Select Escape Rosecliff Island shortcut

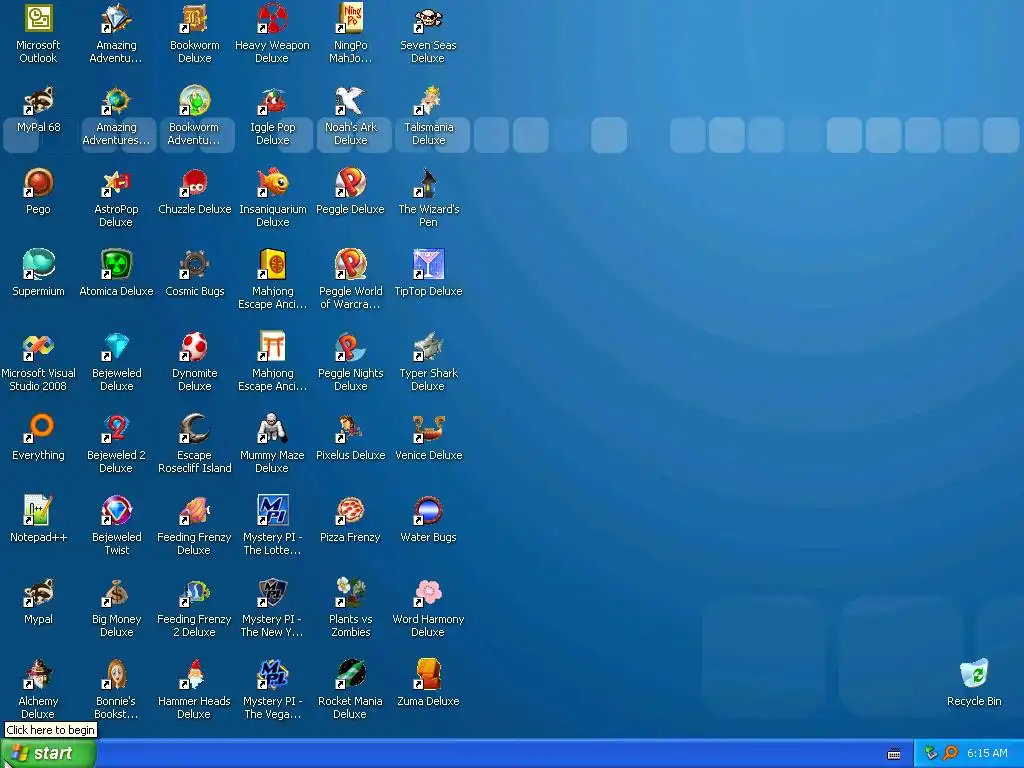[194, 428]
